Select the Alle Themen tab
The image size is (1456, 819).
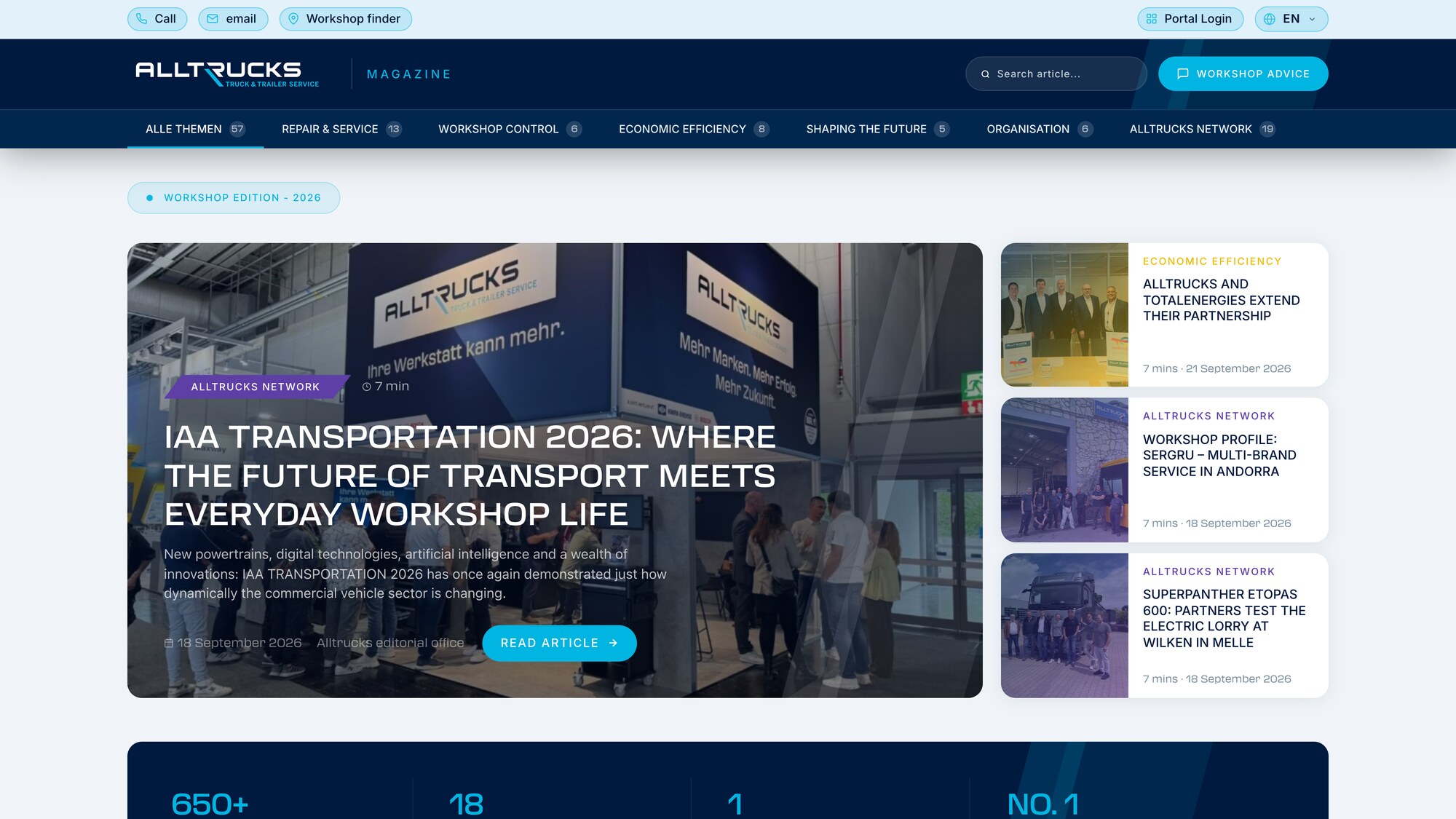(x=195, y=129)
